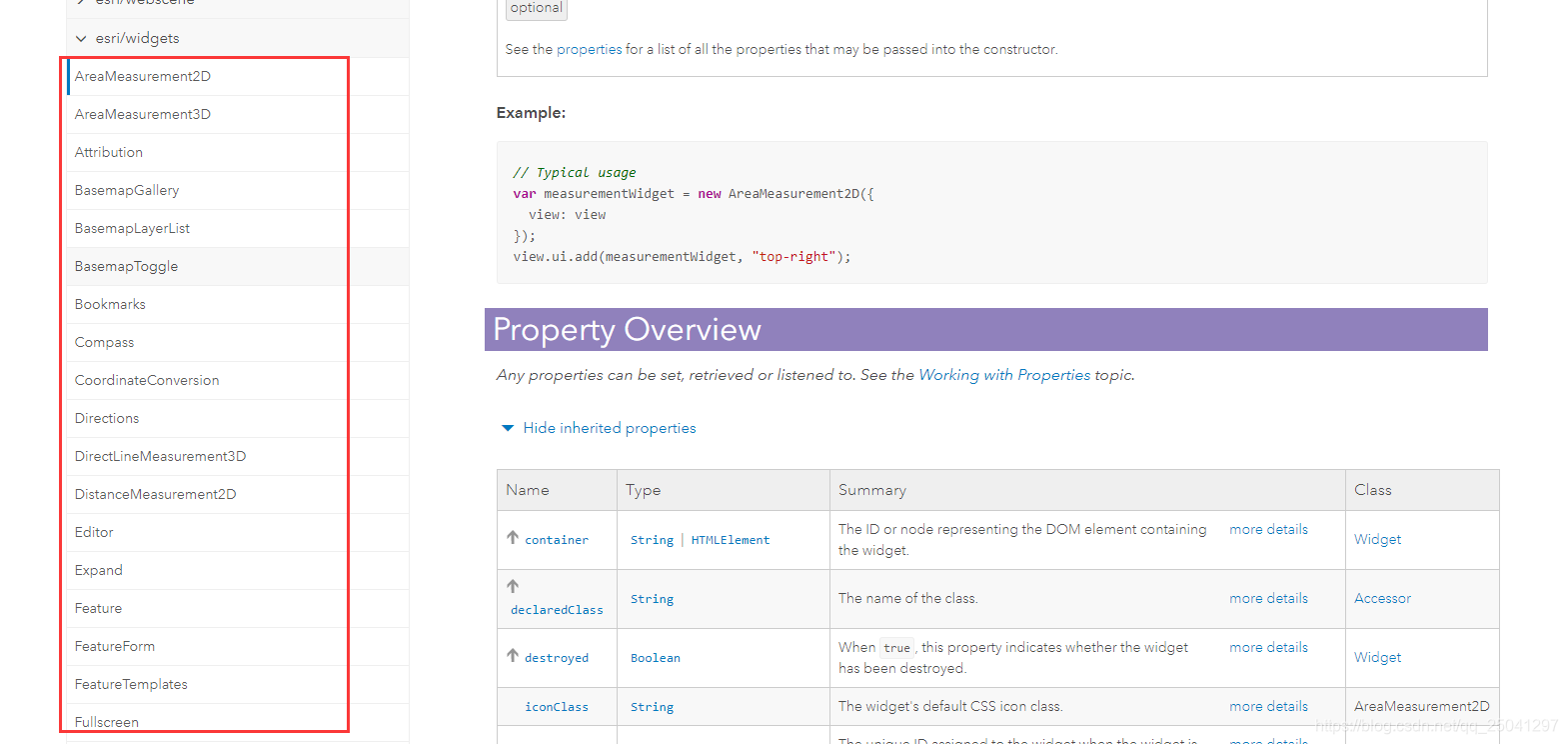Click inherited arrow icon above declaredClass
Screen dimensions: 1568x744
tap(513, 586)
